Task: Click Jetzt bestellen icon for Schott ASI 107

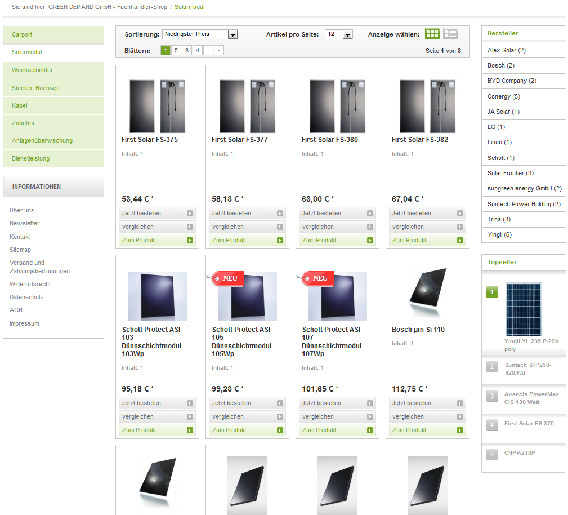Action: click(370, 403)
